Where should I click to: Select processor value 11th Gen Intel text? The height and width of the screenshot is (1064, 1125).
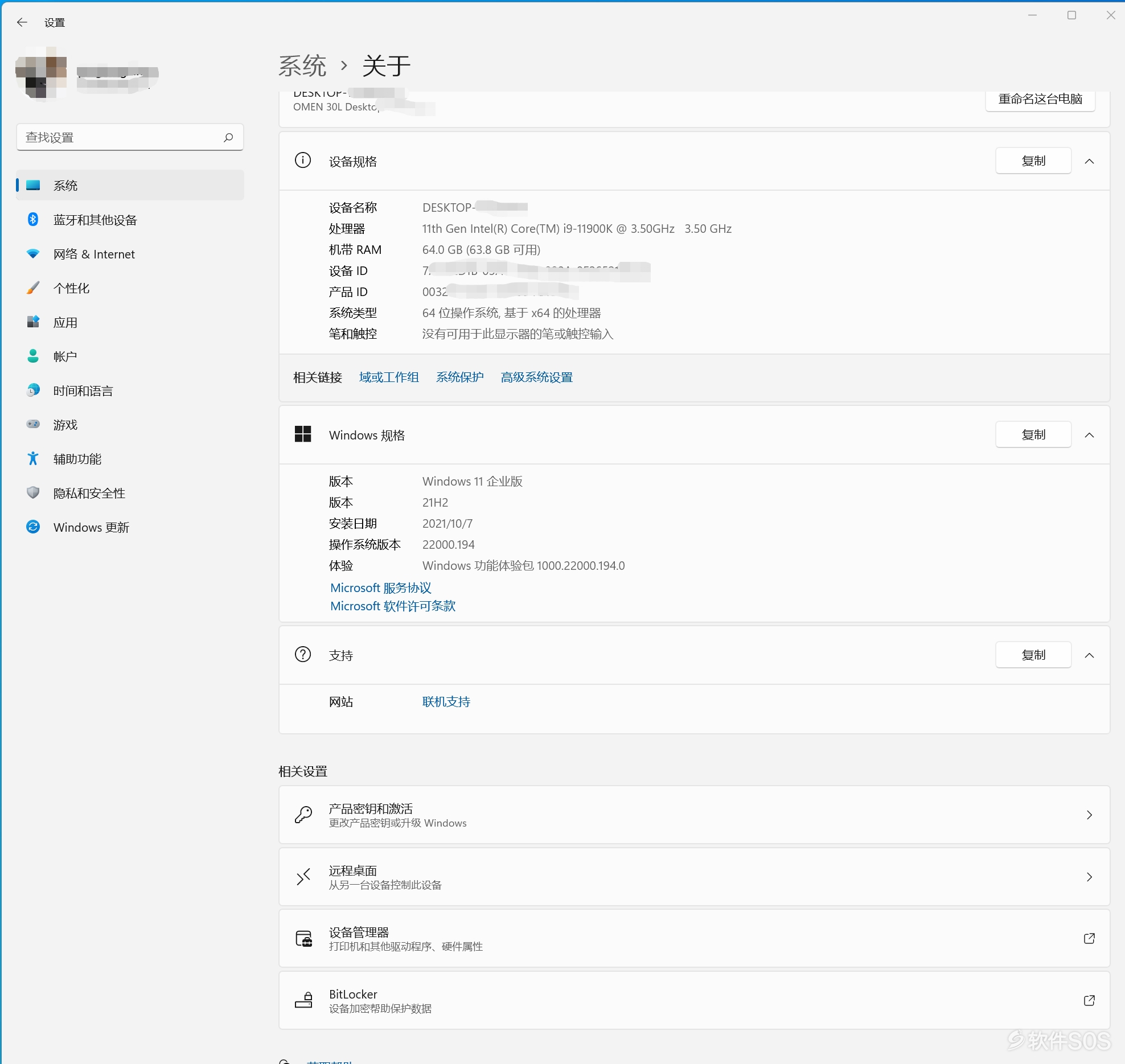[x=577, y=228]
